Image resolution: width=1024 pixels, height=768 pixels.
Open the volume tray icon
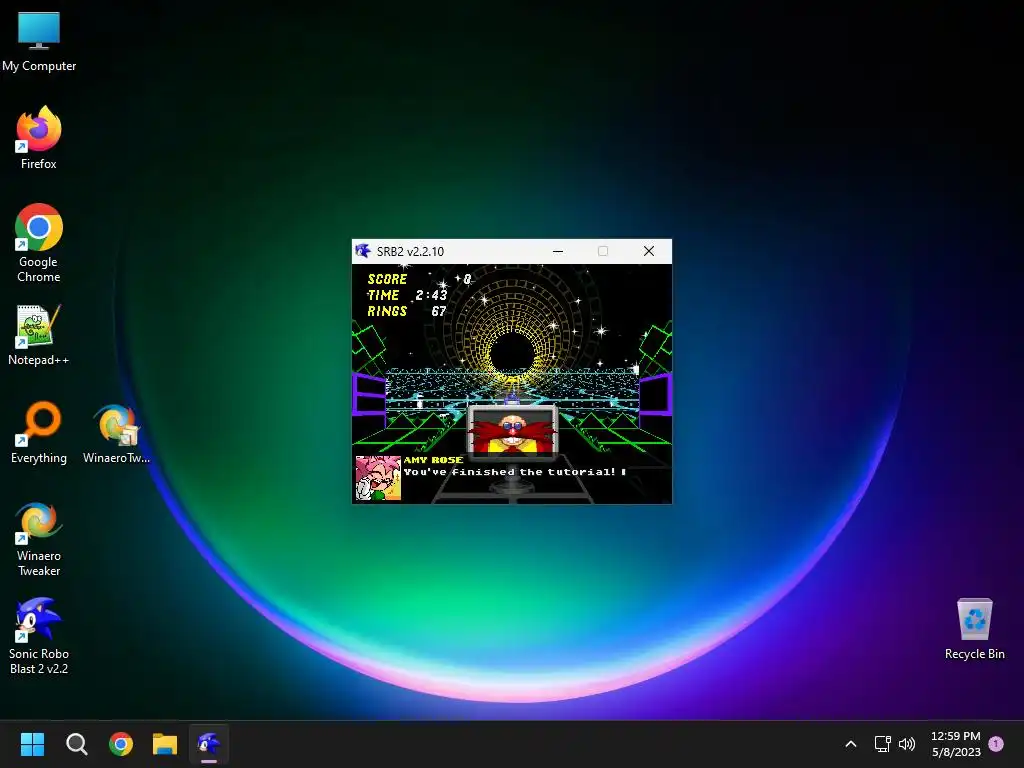906,744
